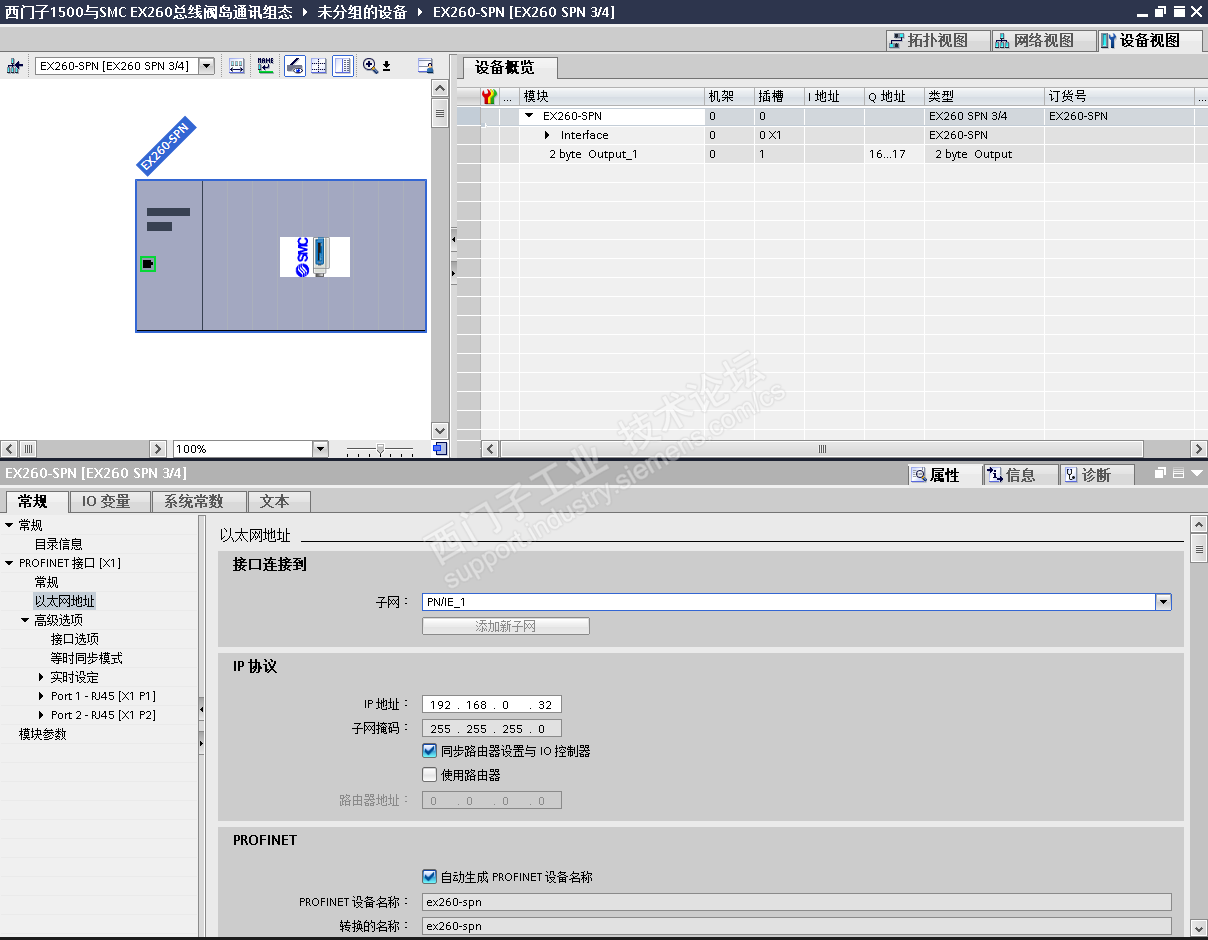Expand the 实时设定 tree node
1208x940 pixels.
coord(41,677)
